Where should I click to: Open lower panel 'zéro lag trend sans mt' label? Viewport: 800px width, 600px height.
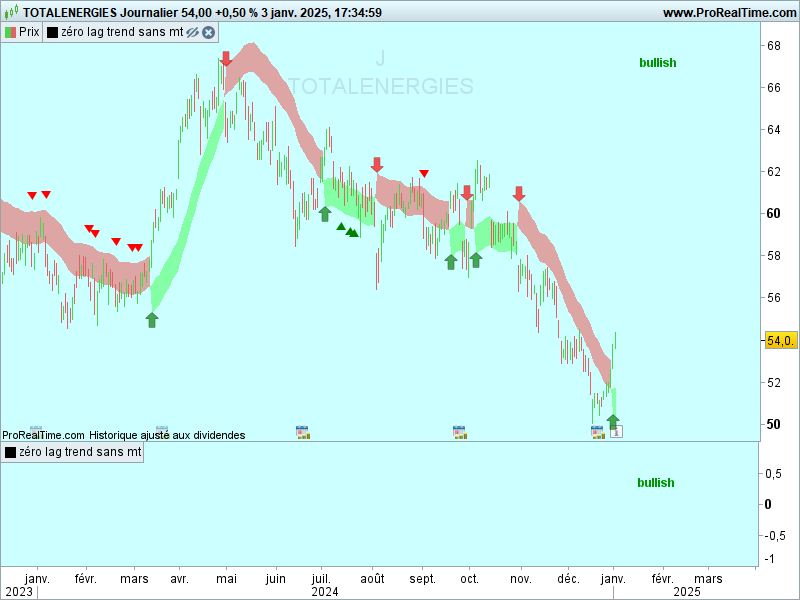(x=80, y=452)
